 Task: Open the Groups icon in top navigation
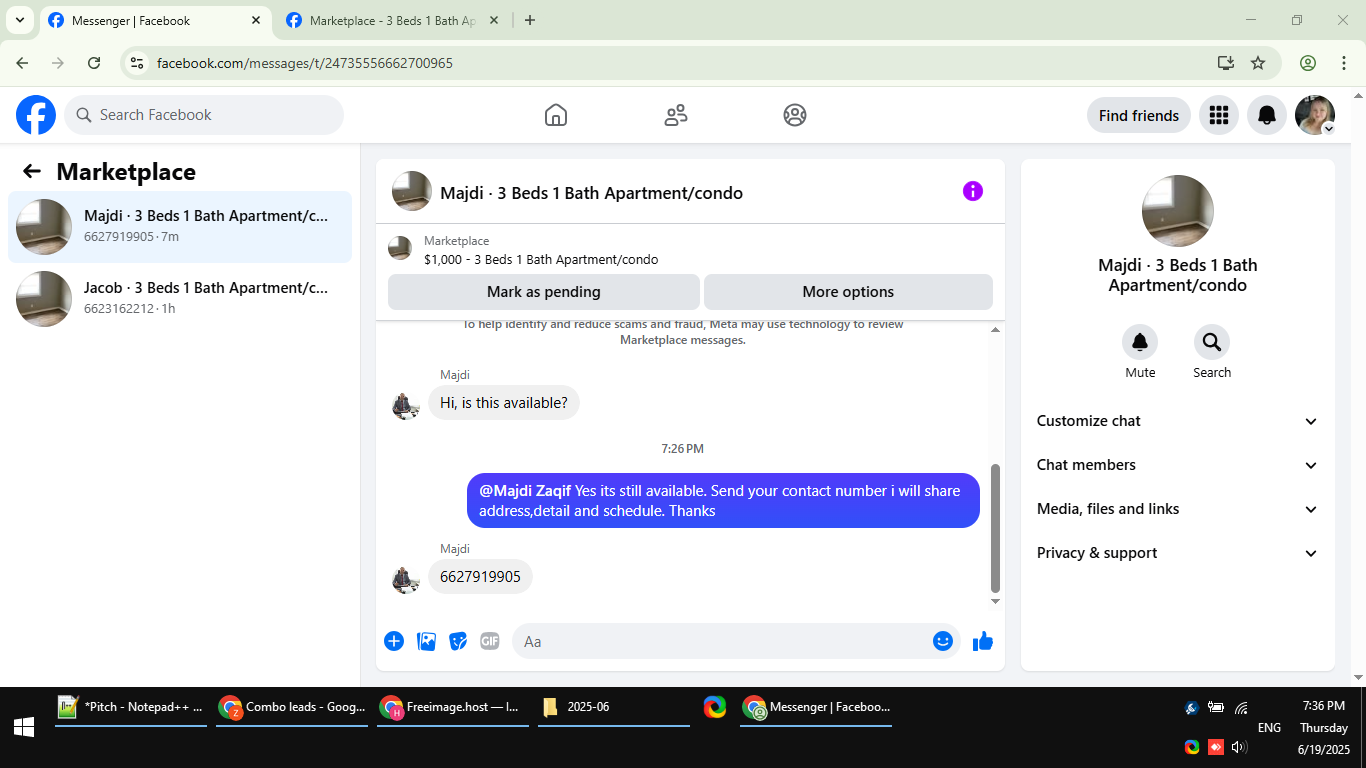[795, 115]
